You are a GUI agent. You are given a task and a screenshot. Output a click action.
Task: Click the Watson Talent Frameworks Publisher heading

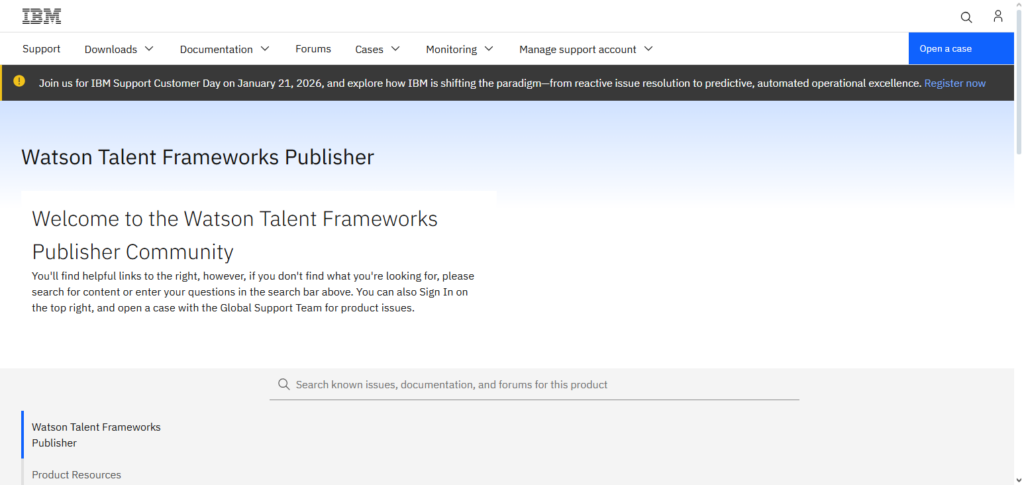point(198,157)
